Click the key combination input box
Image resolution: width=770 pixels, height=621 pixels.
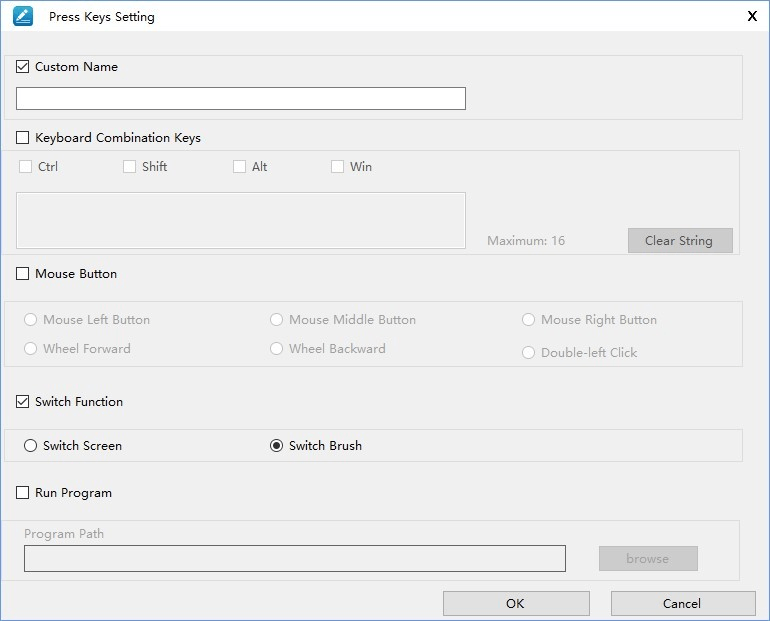(x=240, y=220)
